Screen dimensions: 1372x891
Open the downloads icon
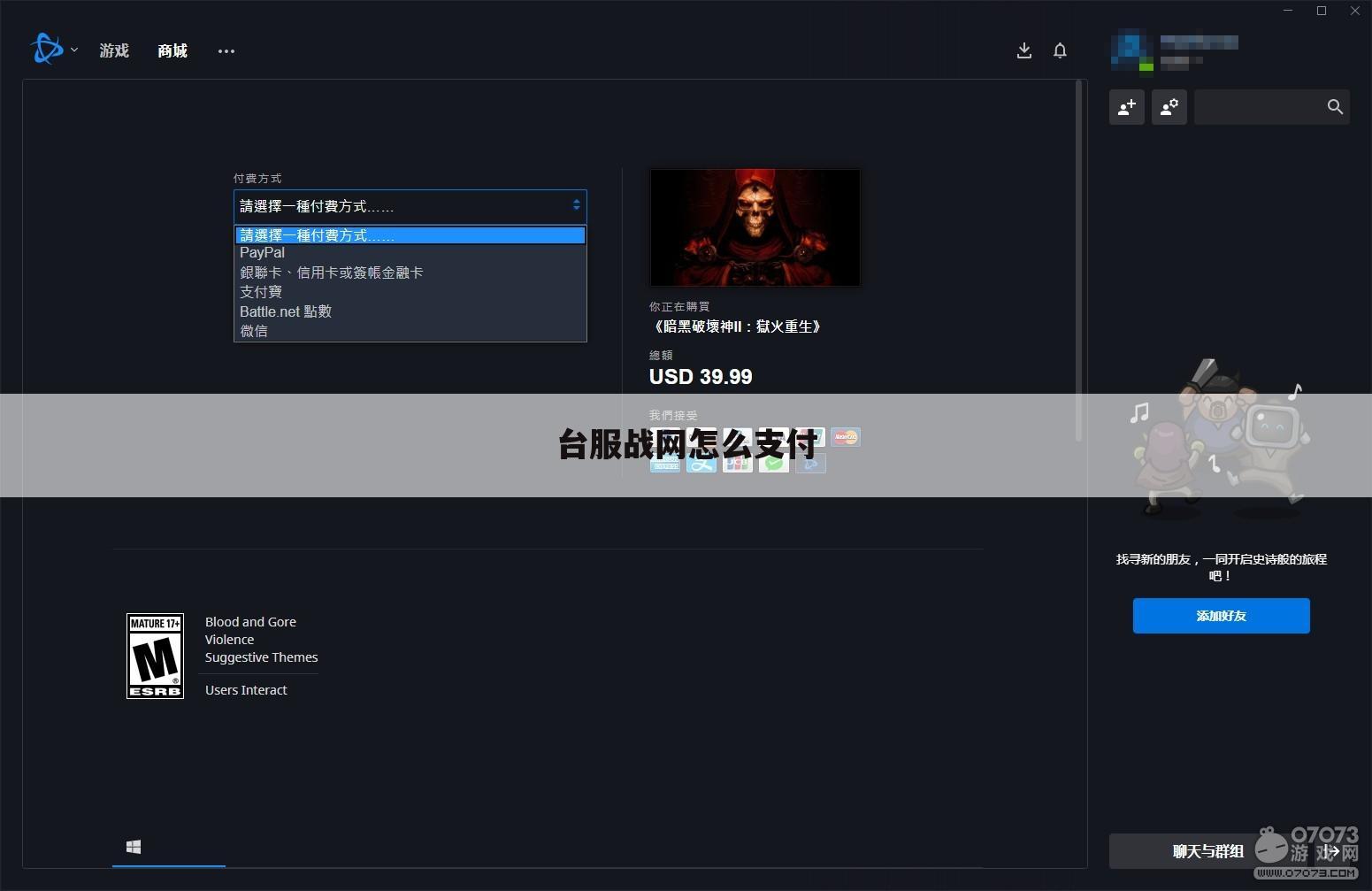tap(1024, 50)
